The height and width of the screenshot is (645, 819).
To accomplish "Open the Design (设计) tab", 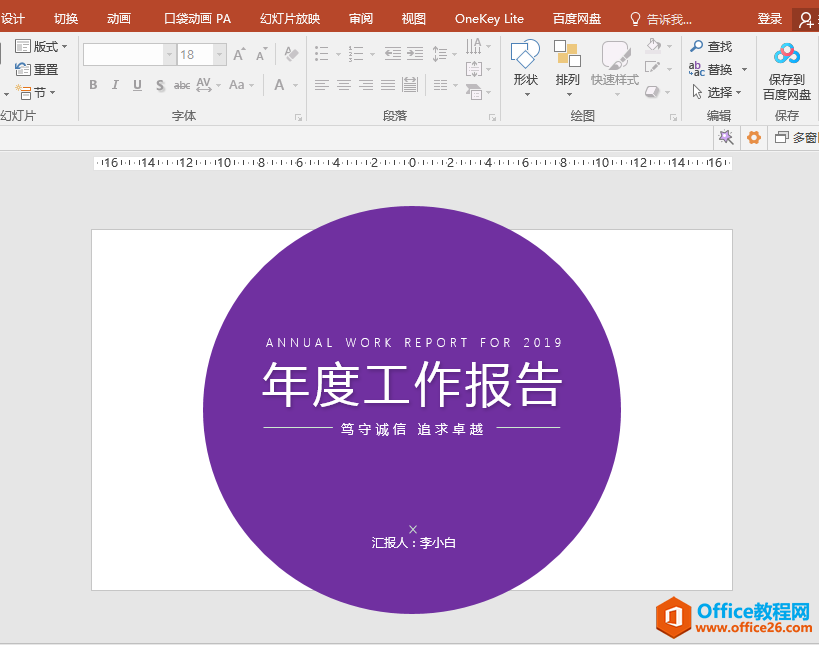I will (x=13, y=19).
